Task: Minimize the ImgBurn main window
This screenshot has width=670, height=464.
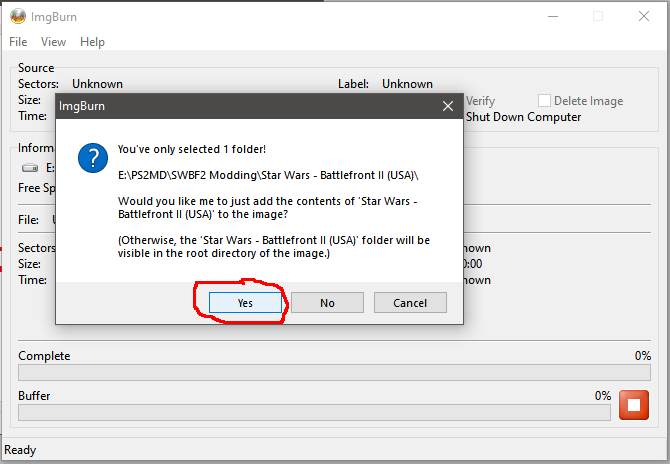Action: [553, 17]
